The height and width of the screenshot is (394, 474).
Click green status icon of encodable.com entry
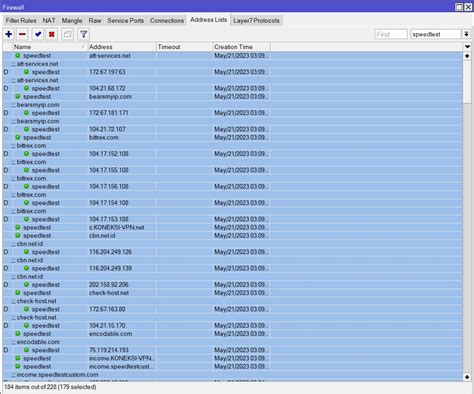(x=18, y=334)
